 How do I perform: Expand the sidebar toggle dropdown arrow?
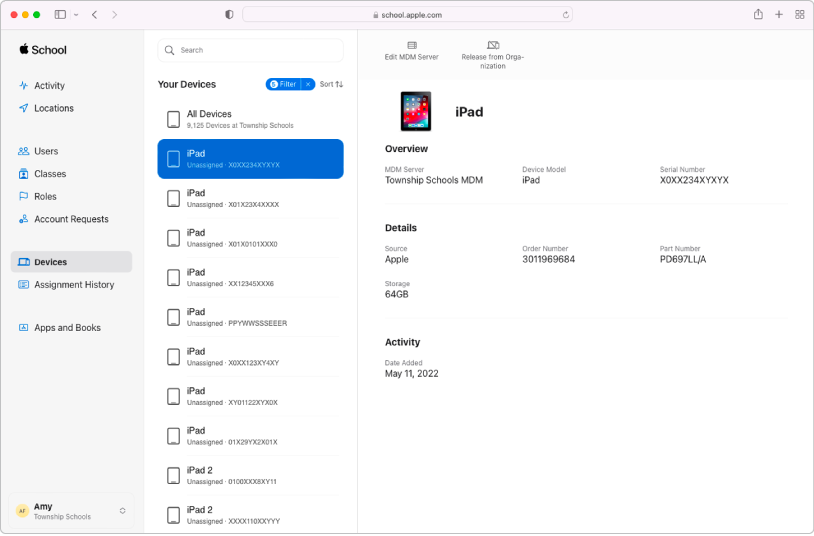(x=76, y=15)
